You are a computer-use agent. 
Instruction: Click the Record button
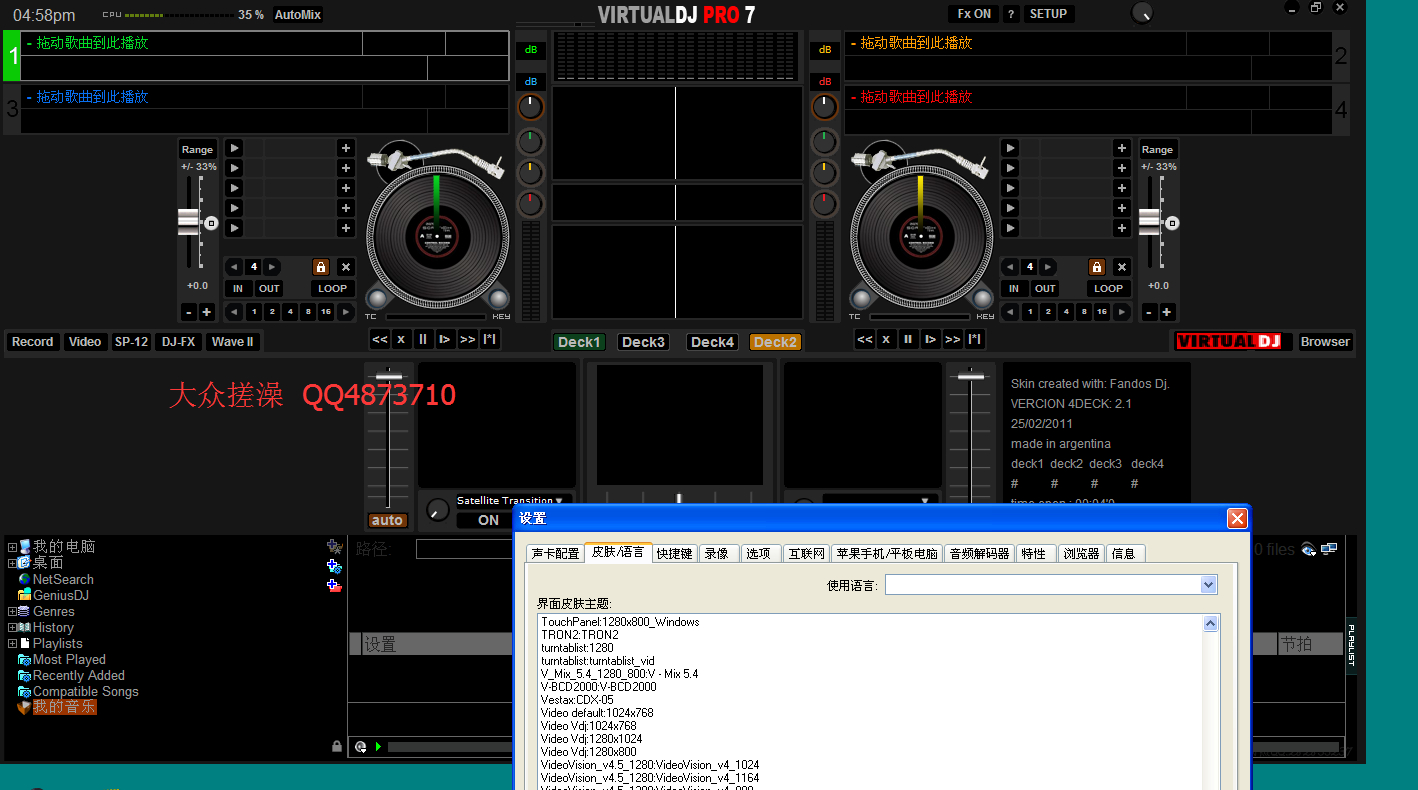click(x=33, y=342)
